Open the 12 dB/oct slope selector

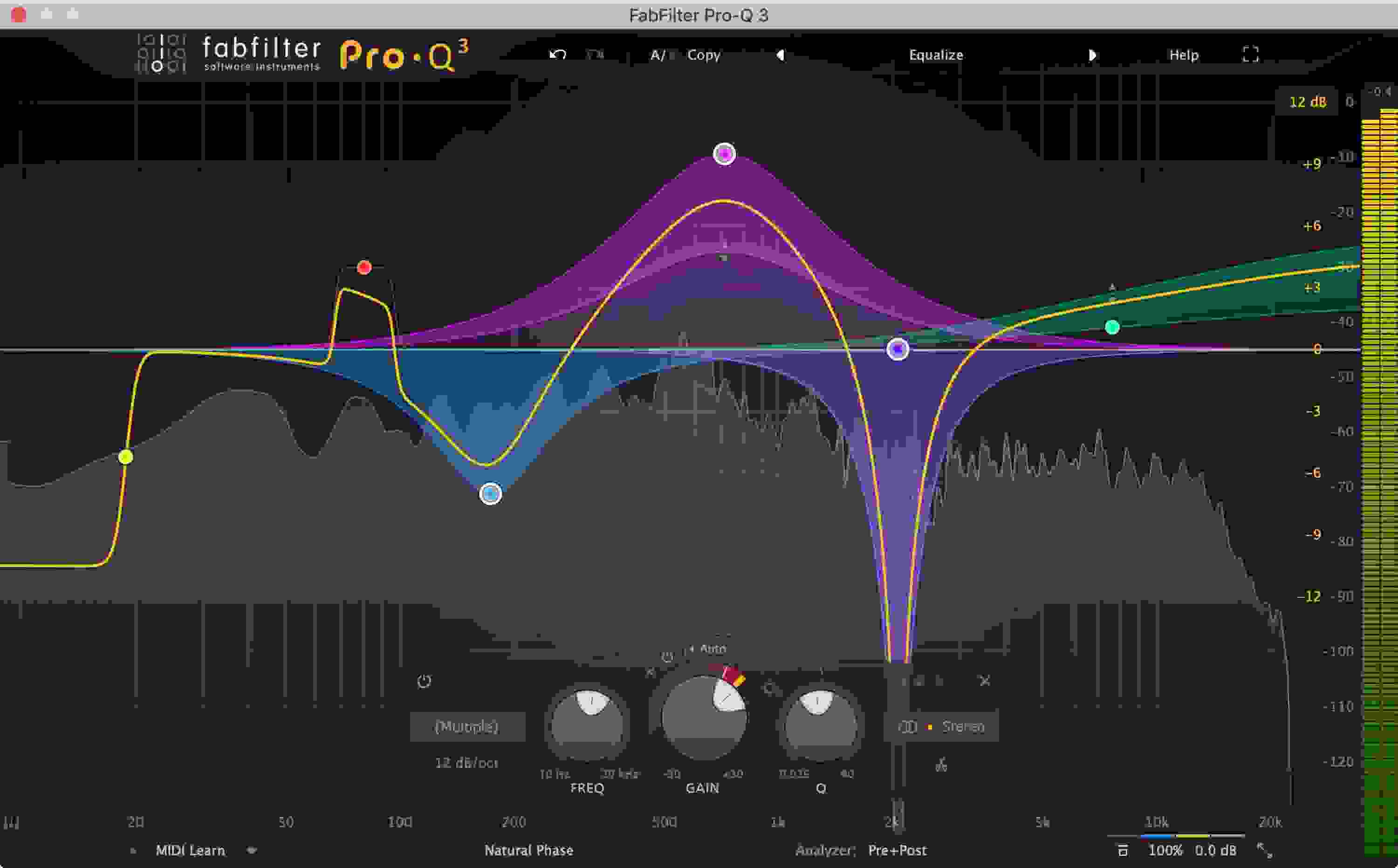coord(468,764)
